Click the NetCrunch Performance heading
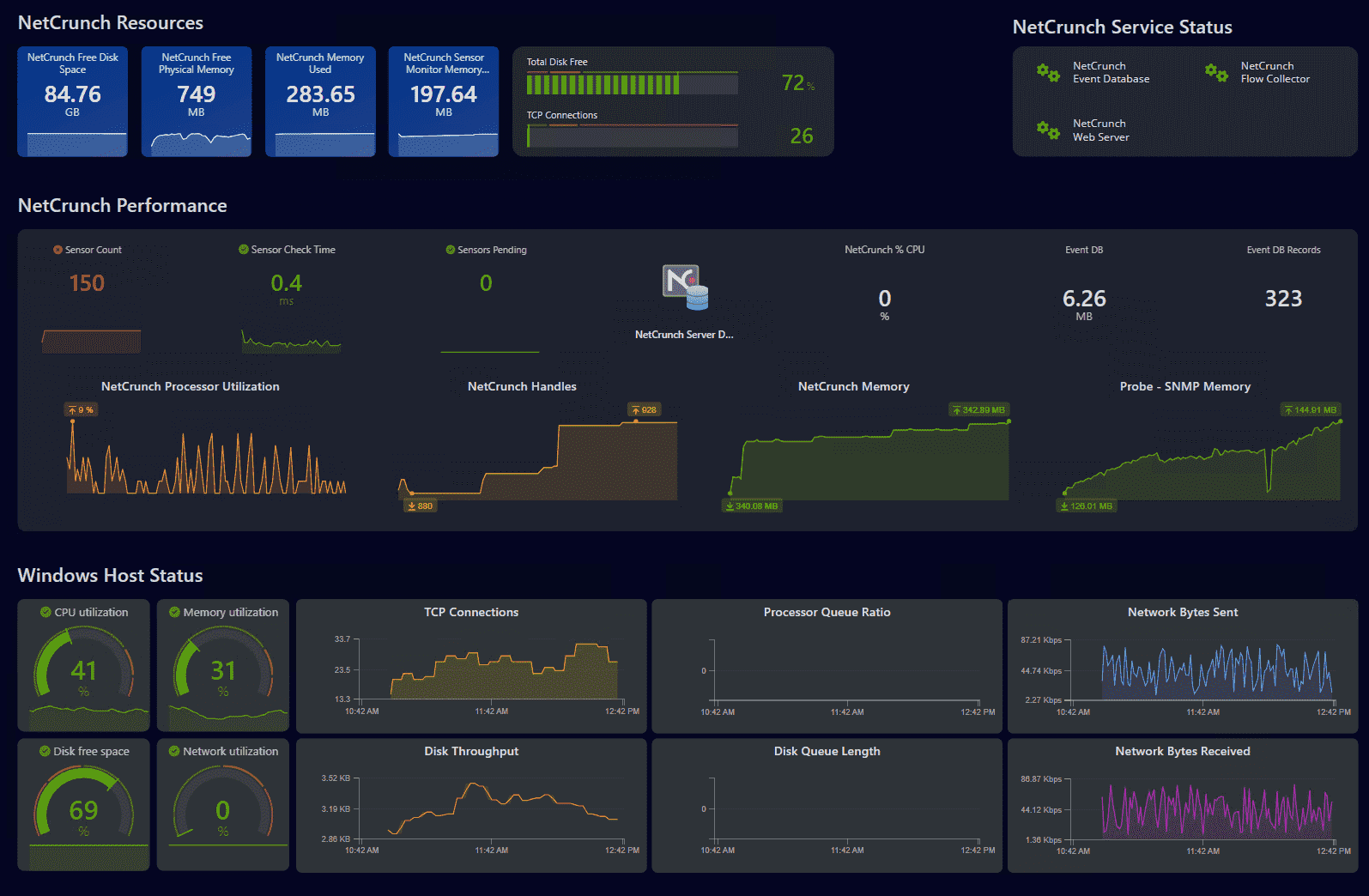Image resolution: width=1369 pixels, height=896 pixels. click(123, 206)
